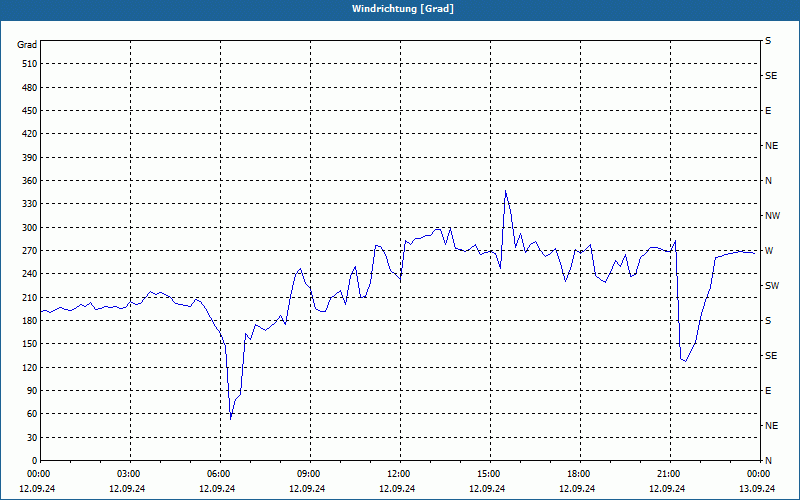Click the 420 y-axis value
The height and width of the screenshot is (500, 800).
[29, 134]
